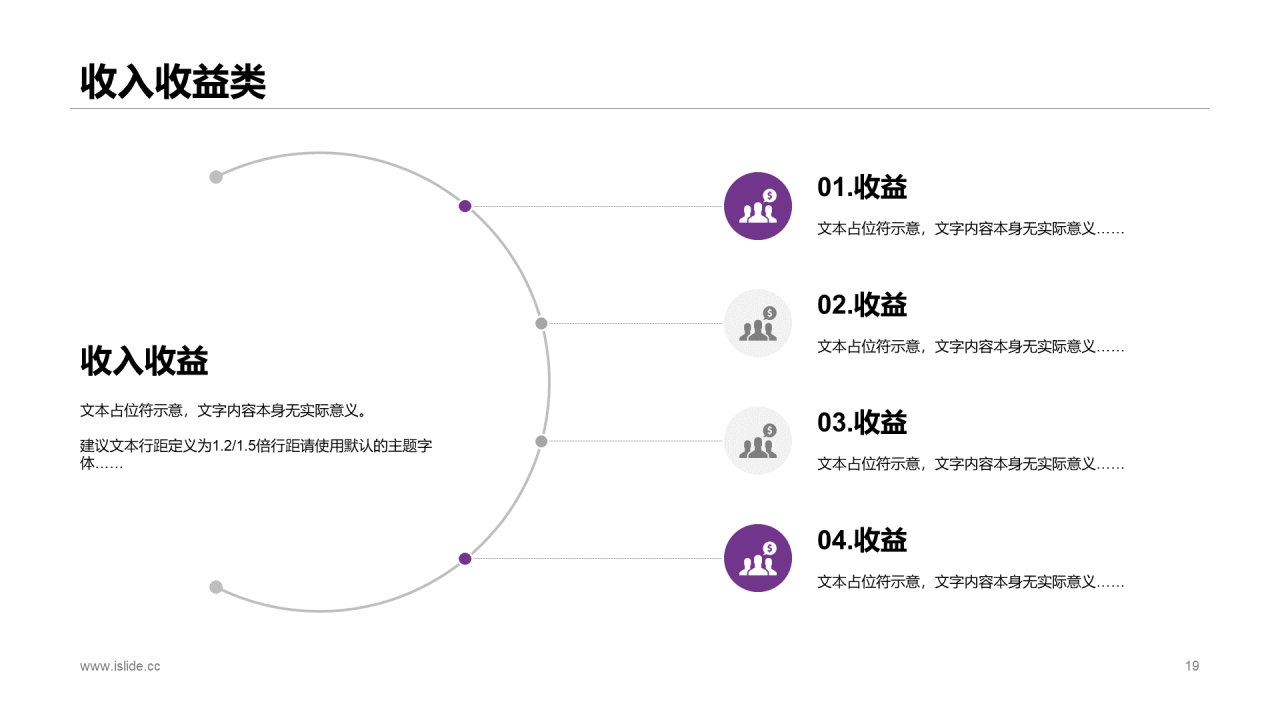Select the gray endpoint dot at arc's upper end
The height and width of the screenshot is (720, 1280).
216,177
